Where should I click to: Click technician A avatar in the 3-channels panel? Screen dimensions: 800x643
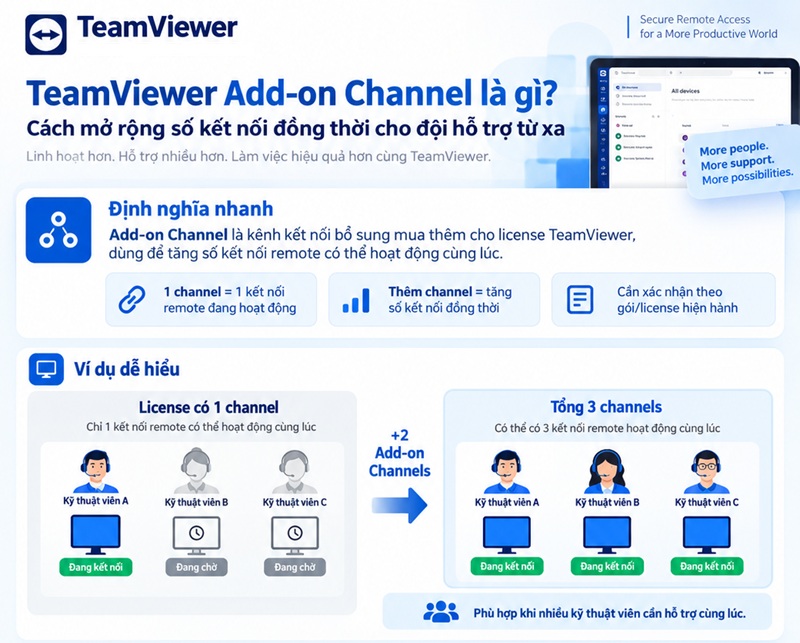pyautogui.click(x=506, y=472)
